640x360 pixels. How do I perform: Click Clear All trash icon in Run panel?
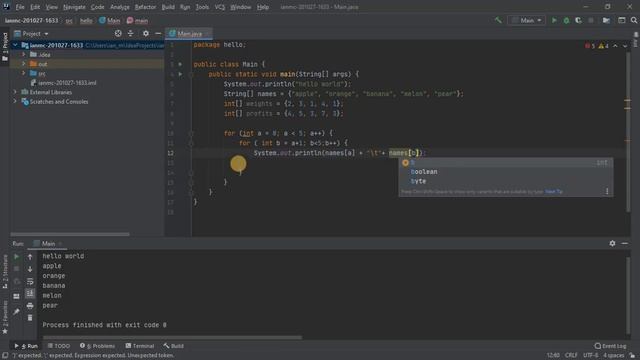tap(30, 318)
